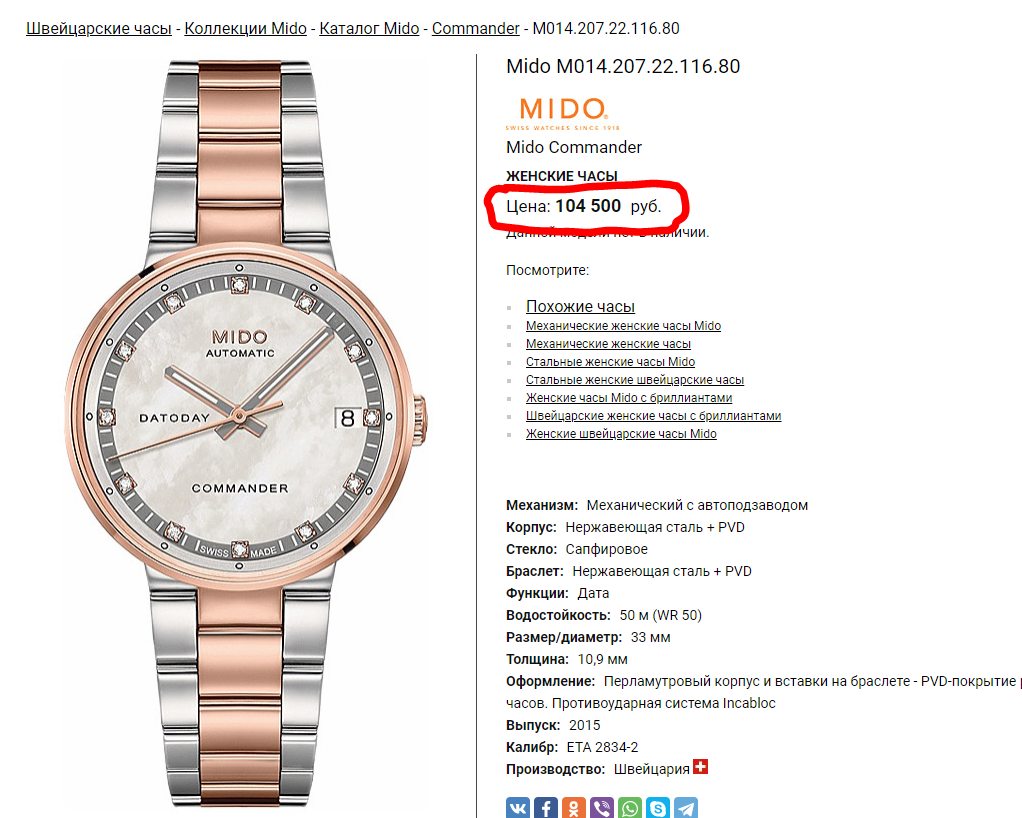Open the Каталог Mido breadcrumb

coord(369,29)
